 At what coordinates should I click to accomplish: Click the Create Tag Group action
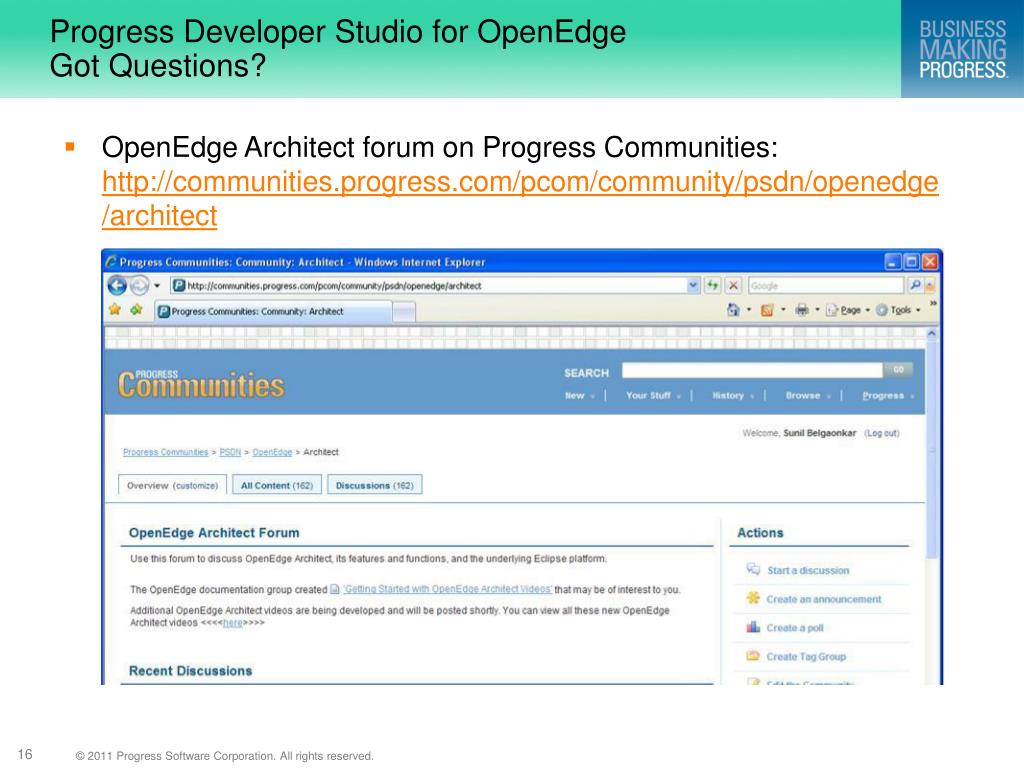806,656
